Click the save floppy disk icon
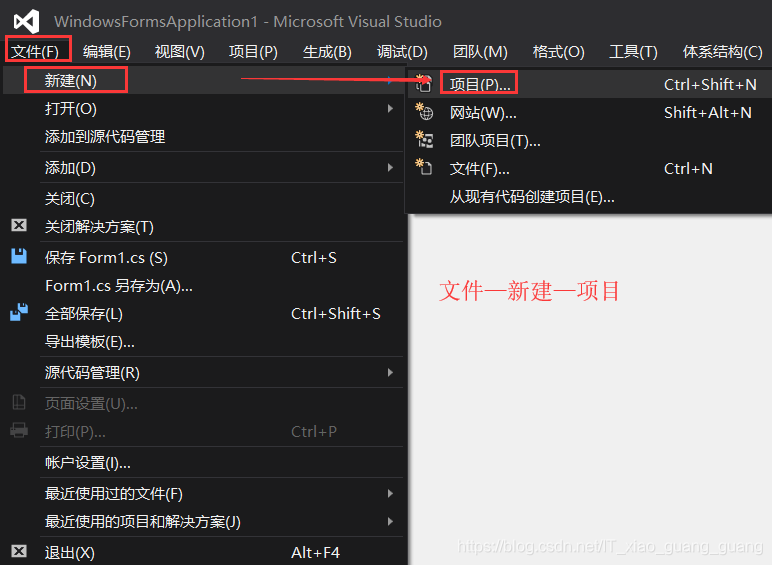The width and height of the screenshot is (772, 565). (19, 256)
